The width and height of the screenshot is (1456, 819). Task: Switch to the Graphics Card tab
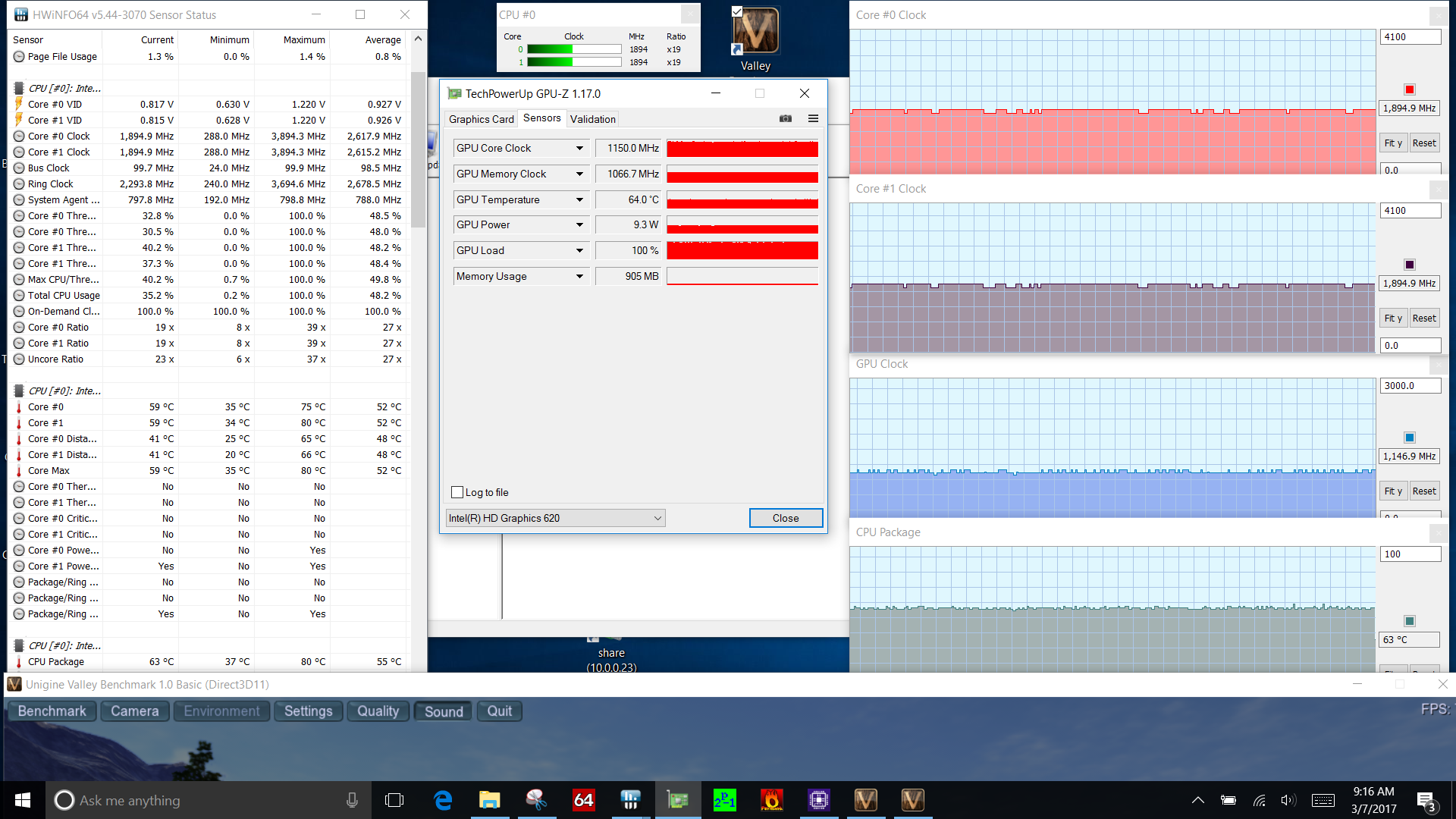481,119
